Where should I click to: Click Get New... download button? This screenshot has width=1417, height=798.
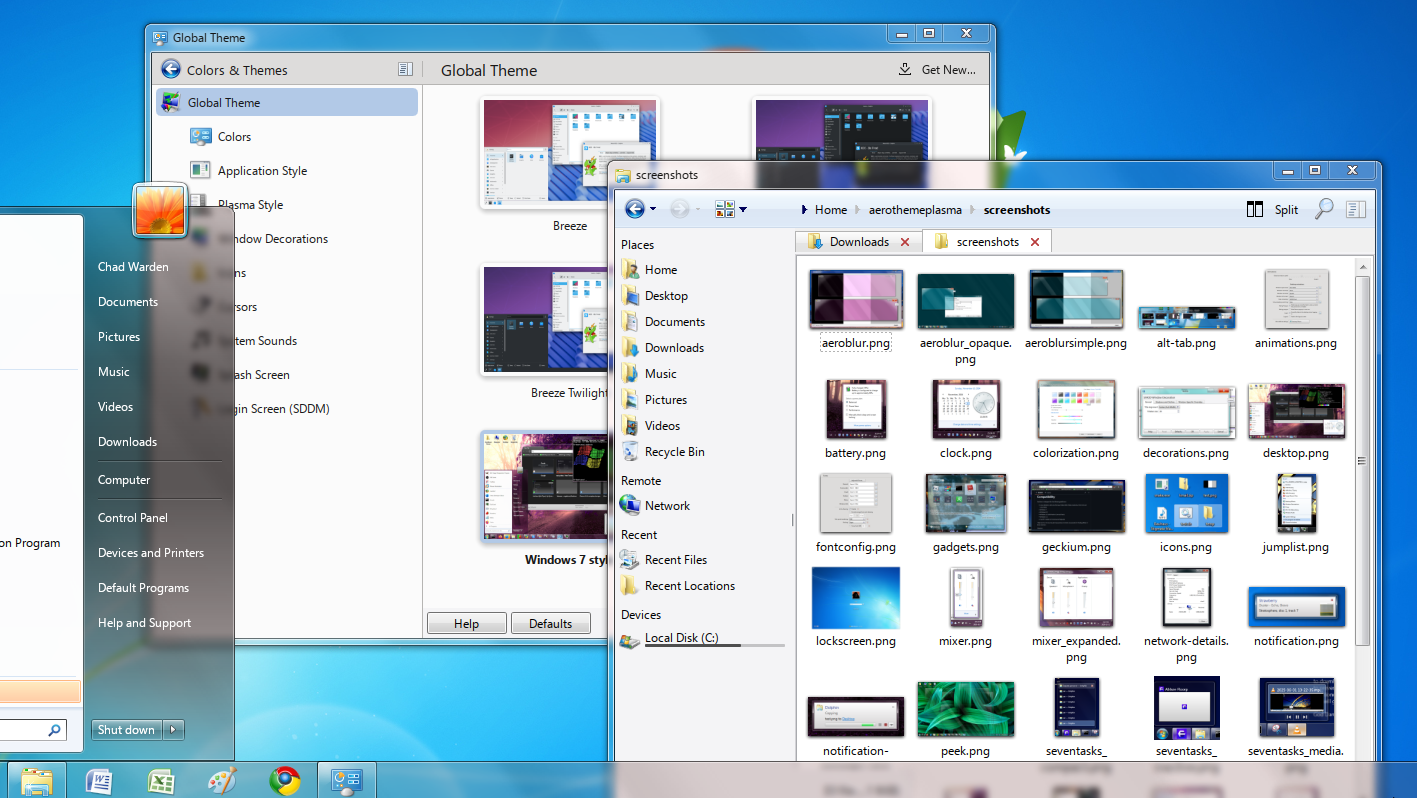tap(937, 69)
